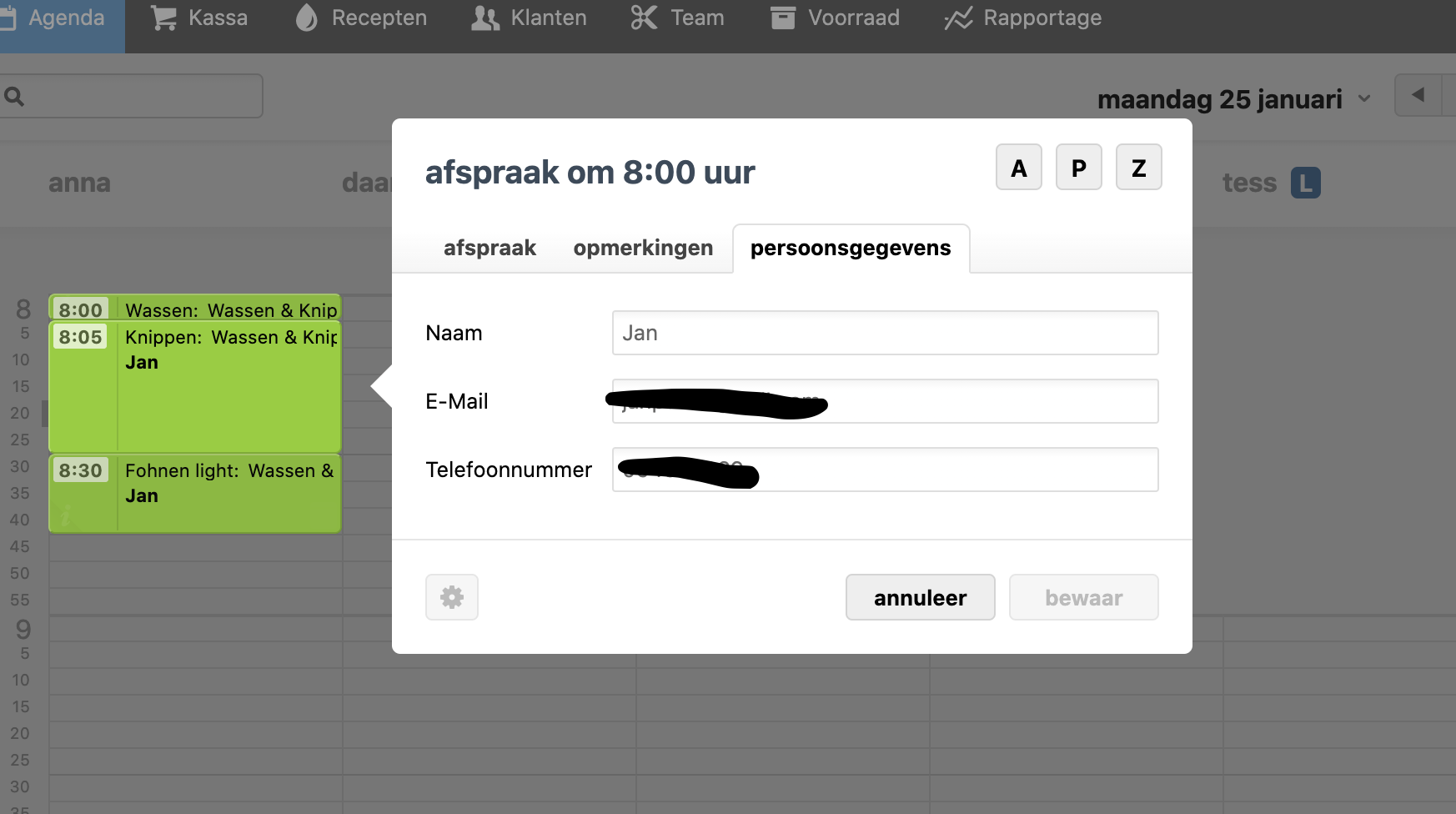Go to previous day with left arrow

(1418, 95)
